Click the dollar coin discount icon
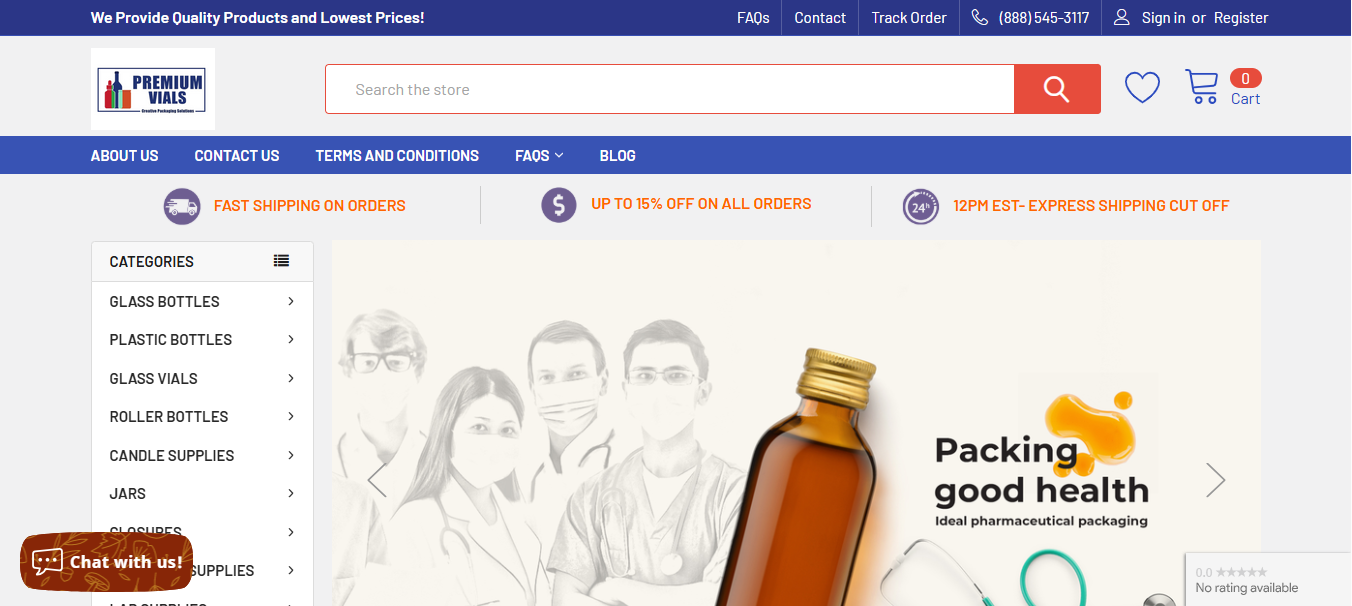 point(559,205)
